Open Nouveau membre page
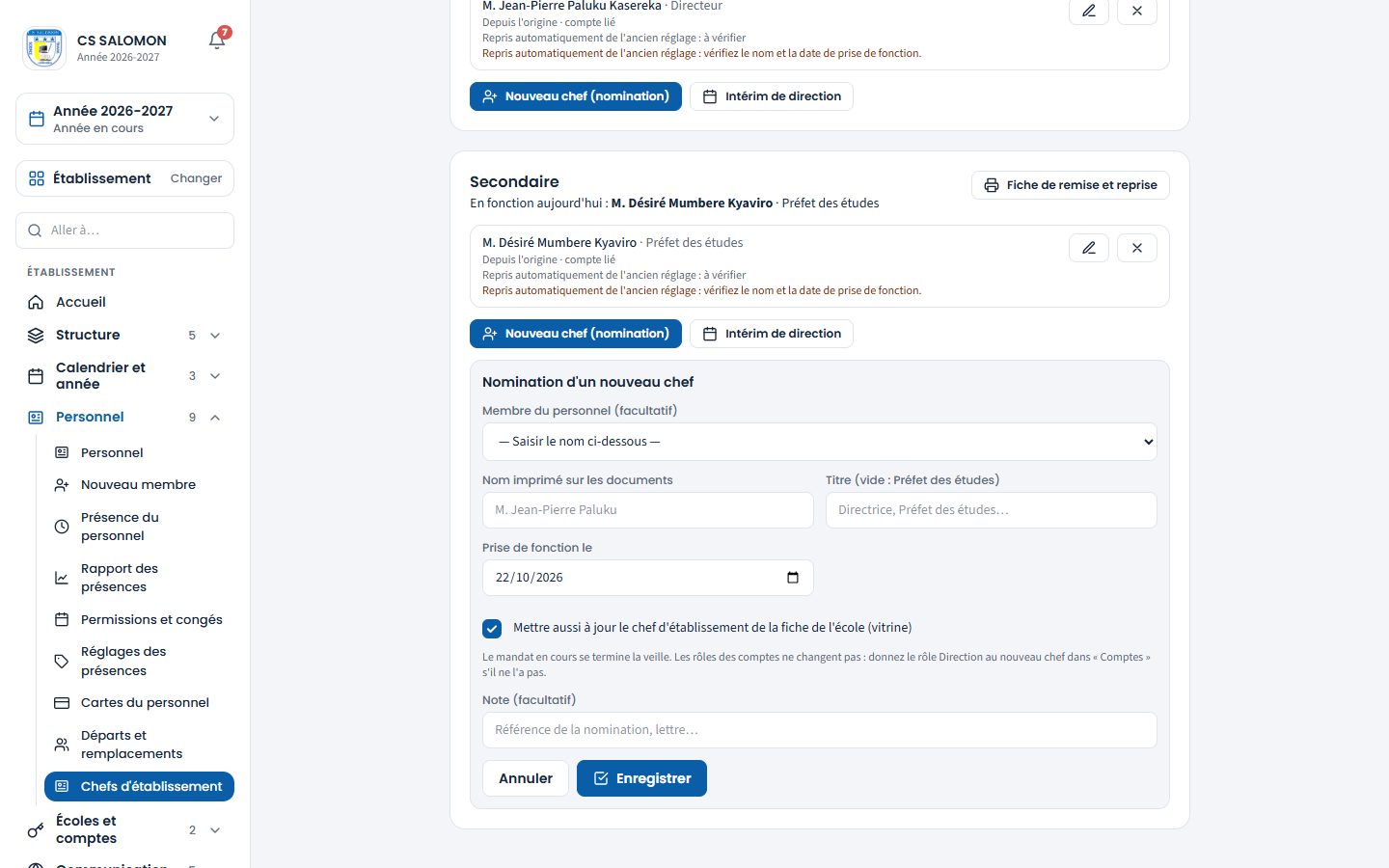Image resolution: width=1389 pixels, height=868 pixels. (x=139, y=484)
